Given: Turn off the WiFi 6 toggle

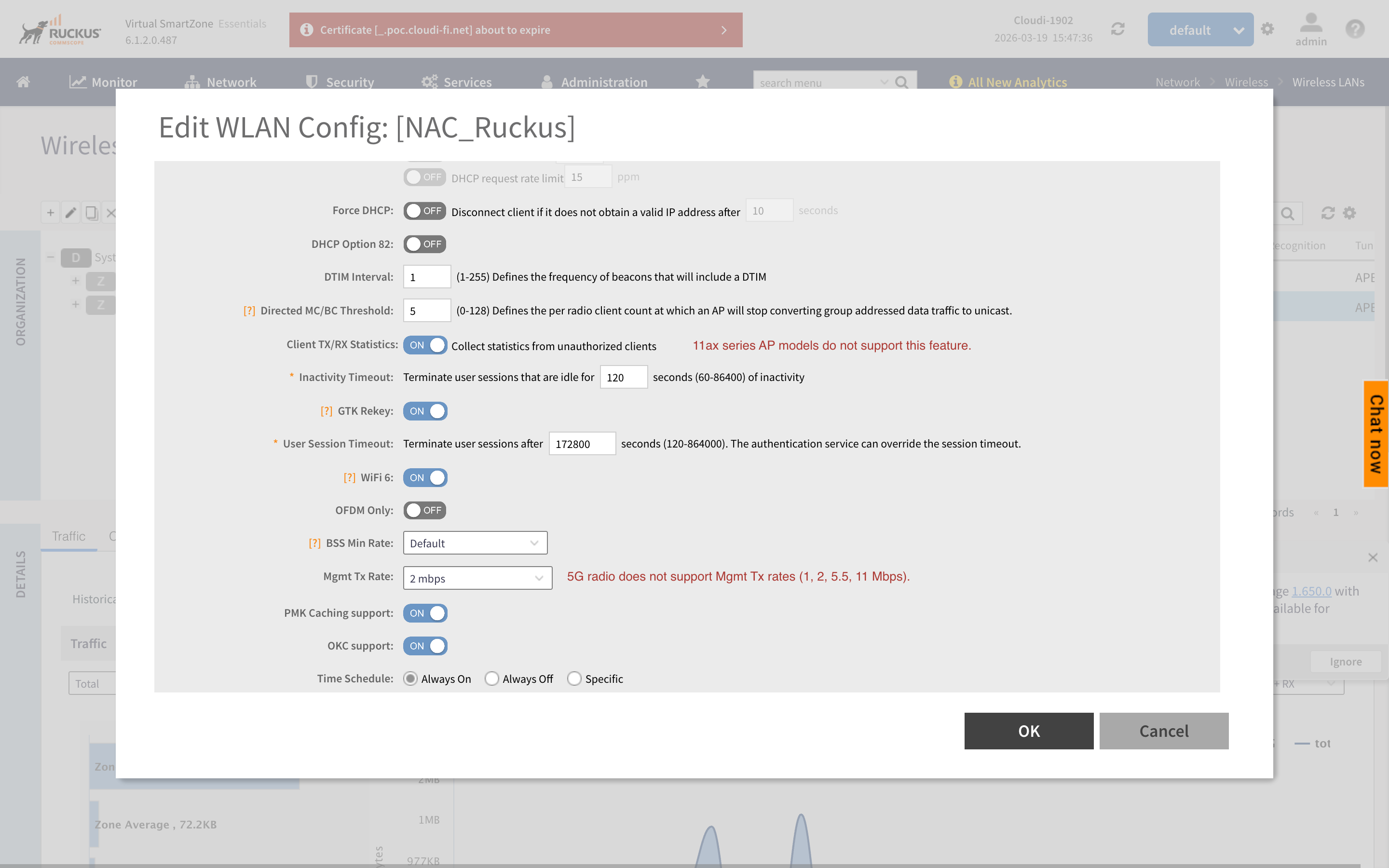Looking at the screenshot, I should tap(425, 477).
